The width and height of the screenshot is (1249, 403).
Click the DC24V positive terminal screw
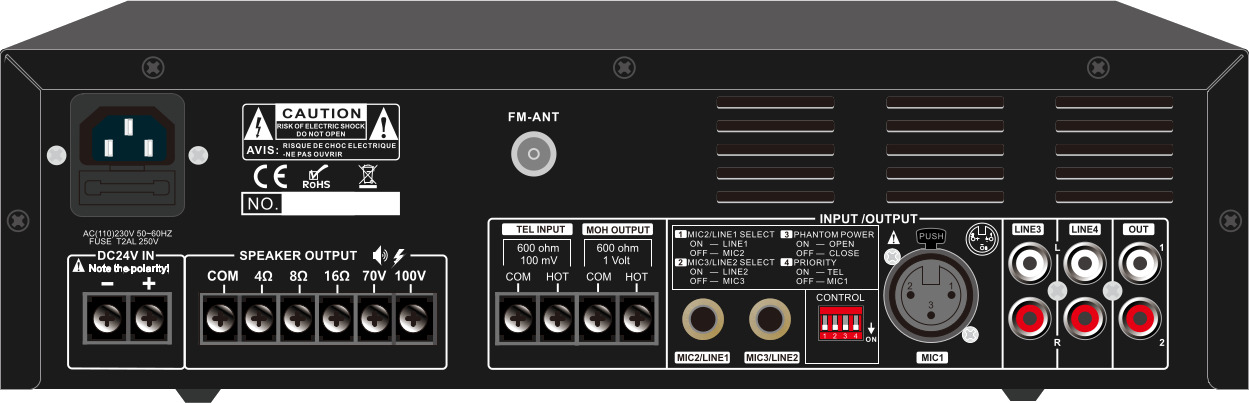149,321
